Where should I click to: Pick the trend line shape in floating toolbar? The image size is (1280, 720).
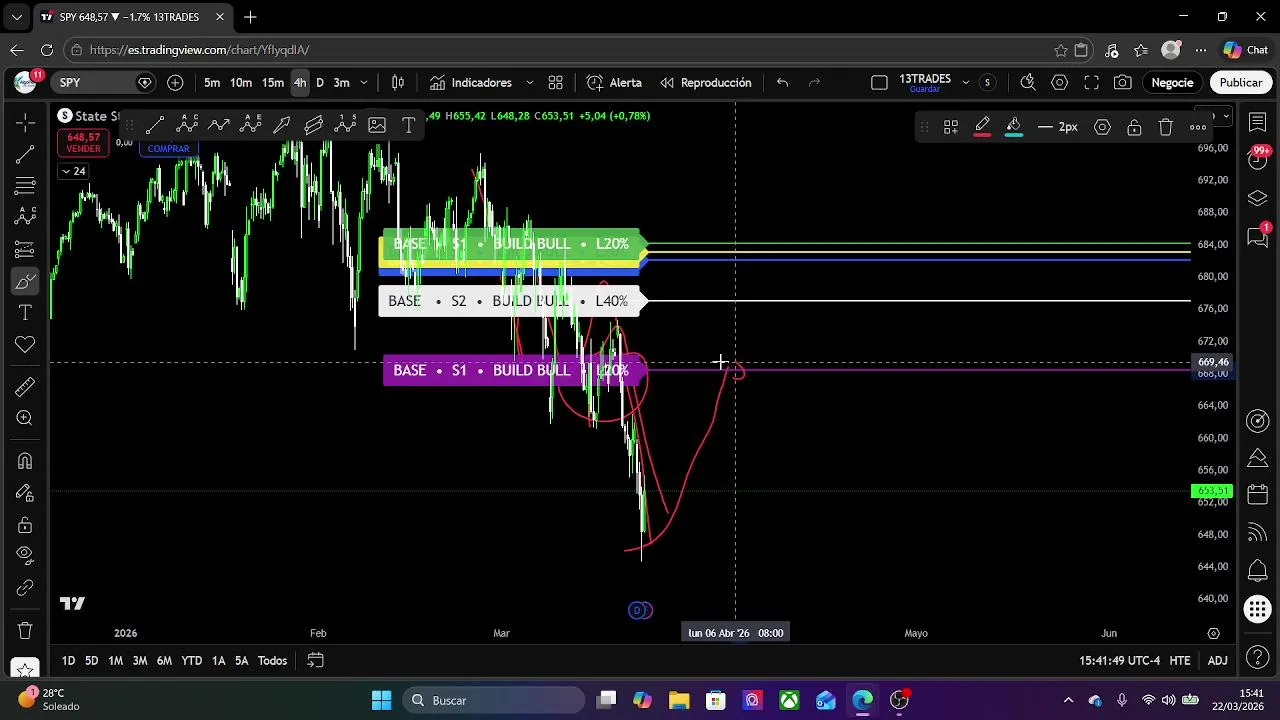pos(155,125)
